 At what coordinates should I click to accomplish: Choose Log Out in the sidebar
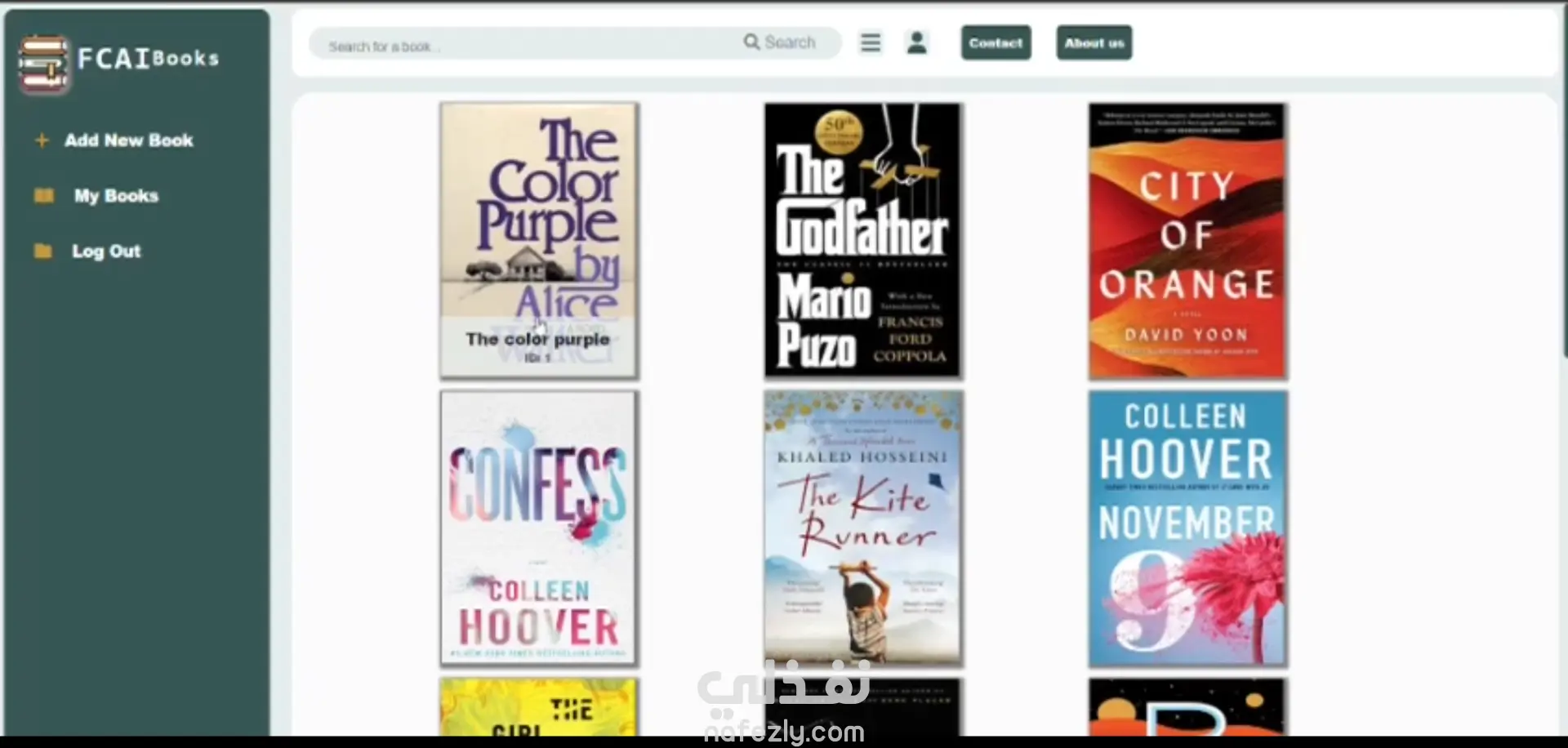pos(106,252)
